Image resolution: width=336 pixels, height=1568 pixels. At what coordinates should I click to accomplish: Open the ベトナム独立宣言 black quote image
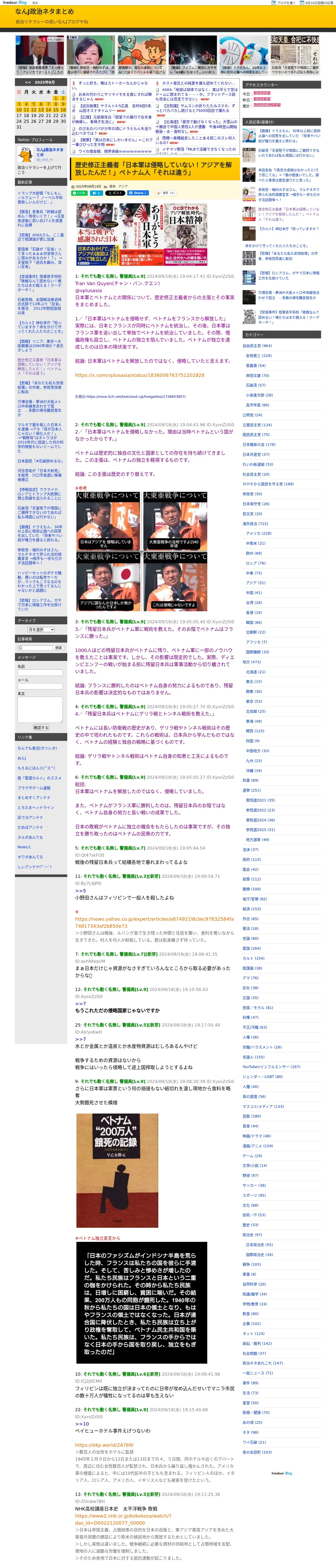(x=142, y=1302)
